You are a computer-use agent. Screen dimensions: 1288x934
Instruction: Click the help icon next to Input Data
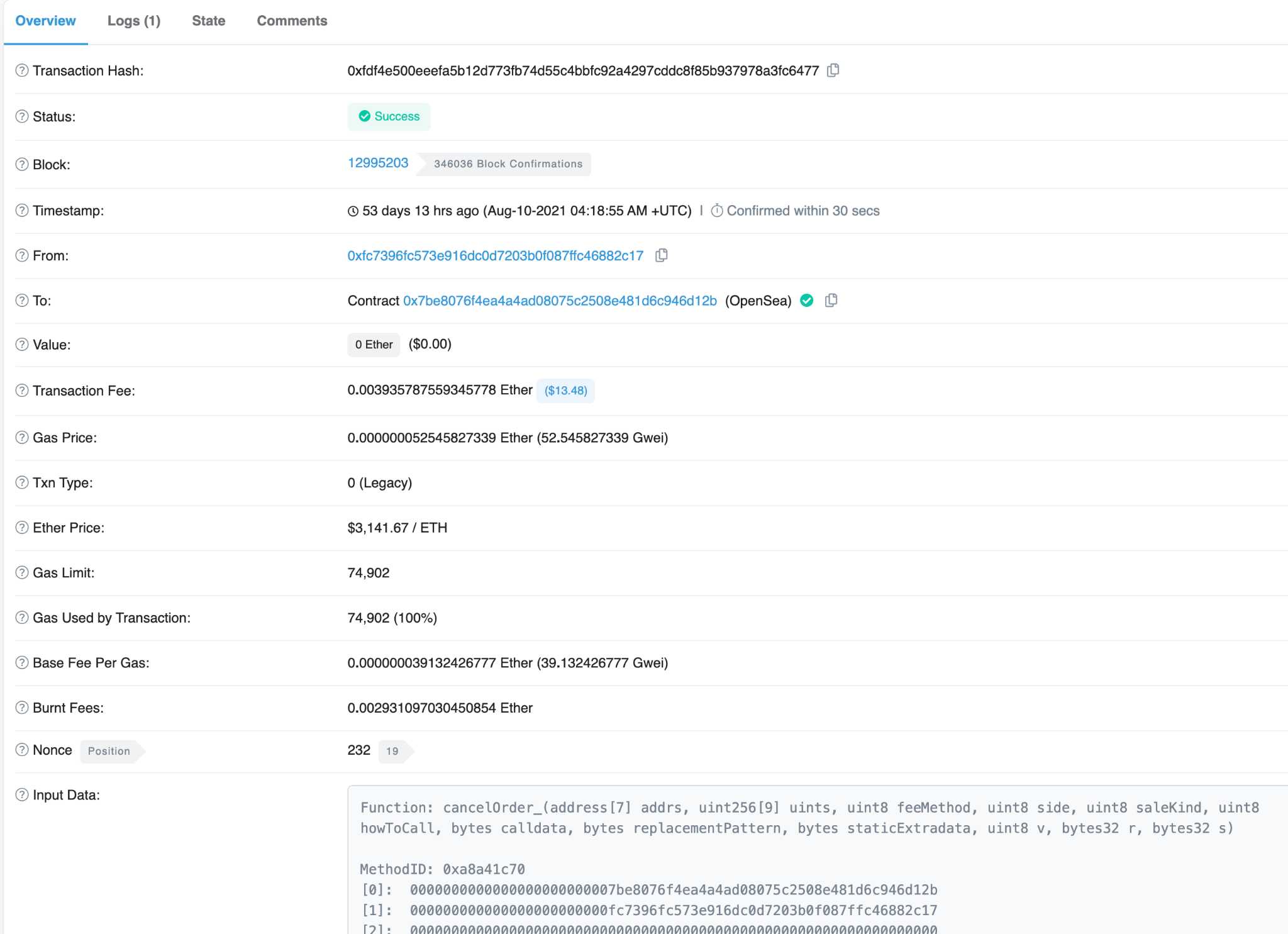(22, 795)
